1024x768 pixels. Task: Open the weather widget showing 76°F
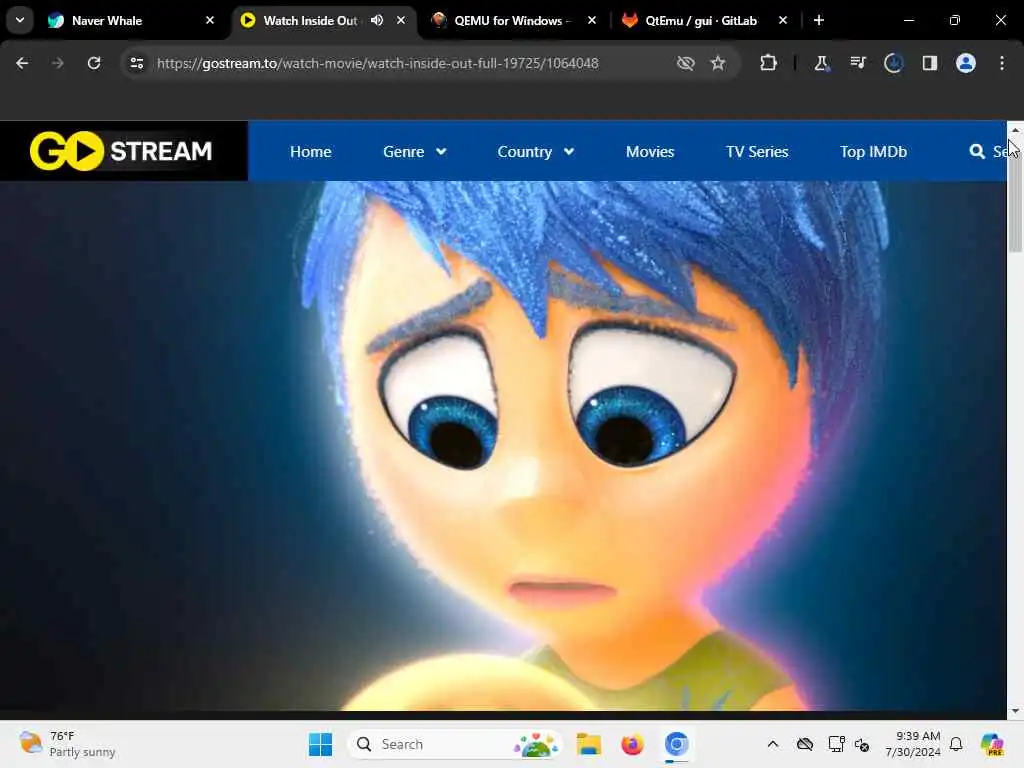pyautogui.click(x=67, y=744)
